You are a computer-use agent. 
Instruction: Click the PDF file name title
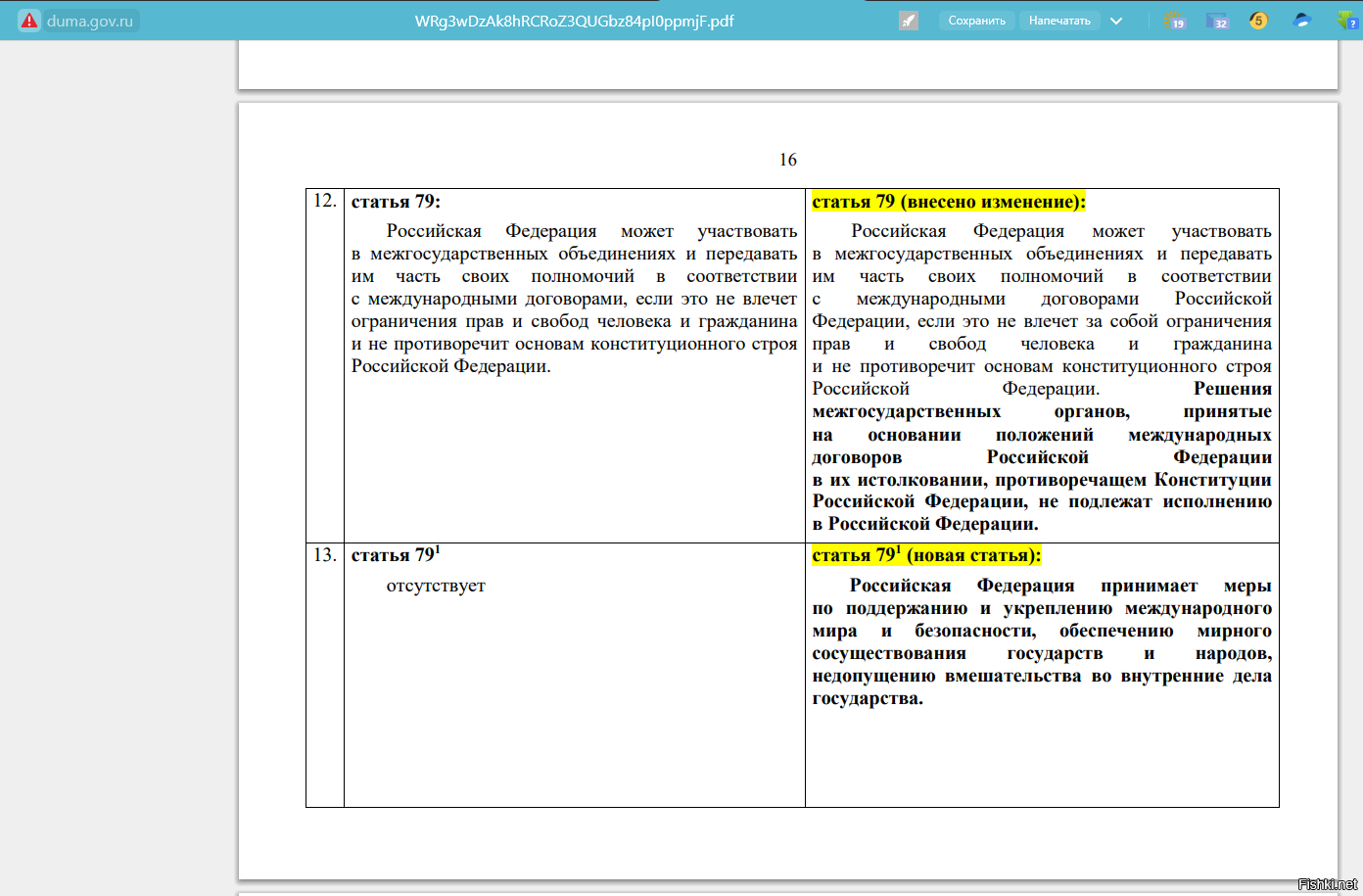click(x=574, y=21)
